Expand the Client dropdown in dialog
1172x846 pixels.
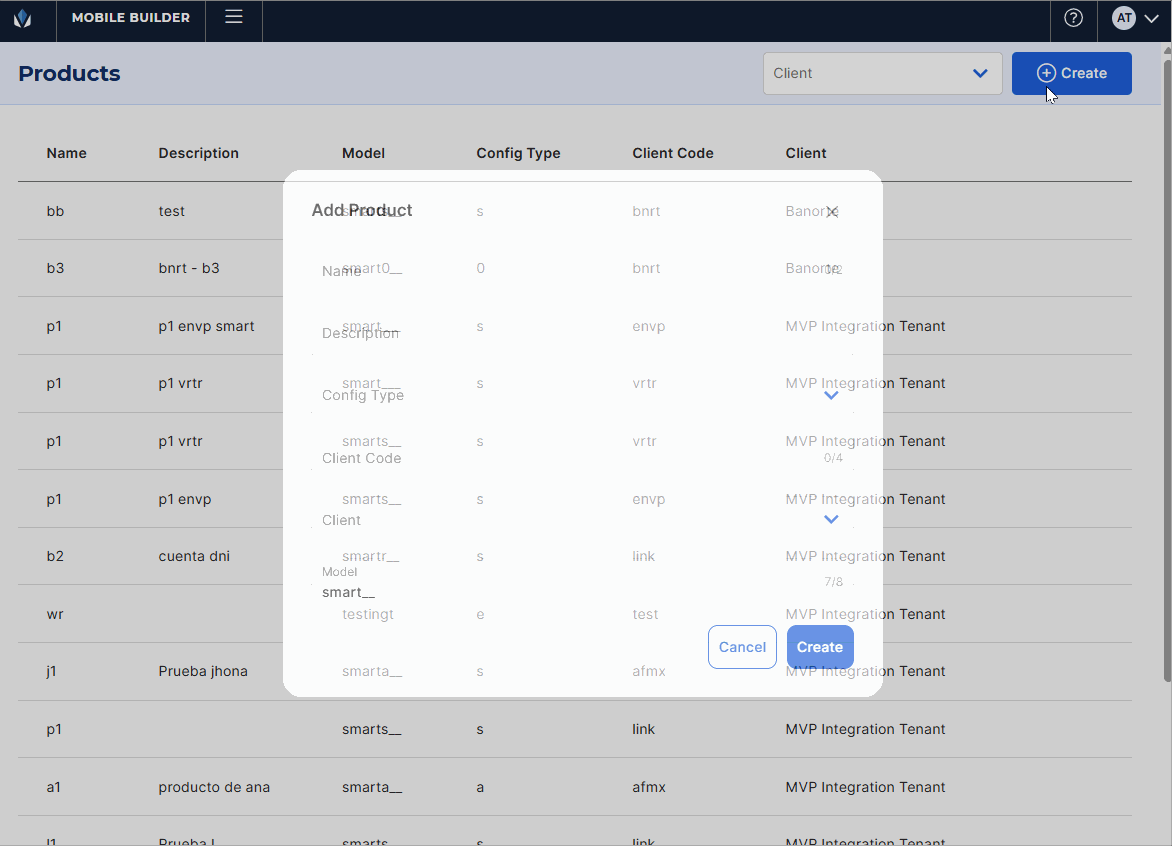(830, 520)
